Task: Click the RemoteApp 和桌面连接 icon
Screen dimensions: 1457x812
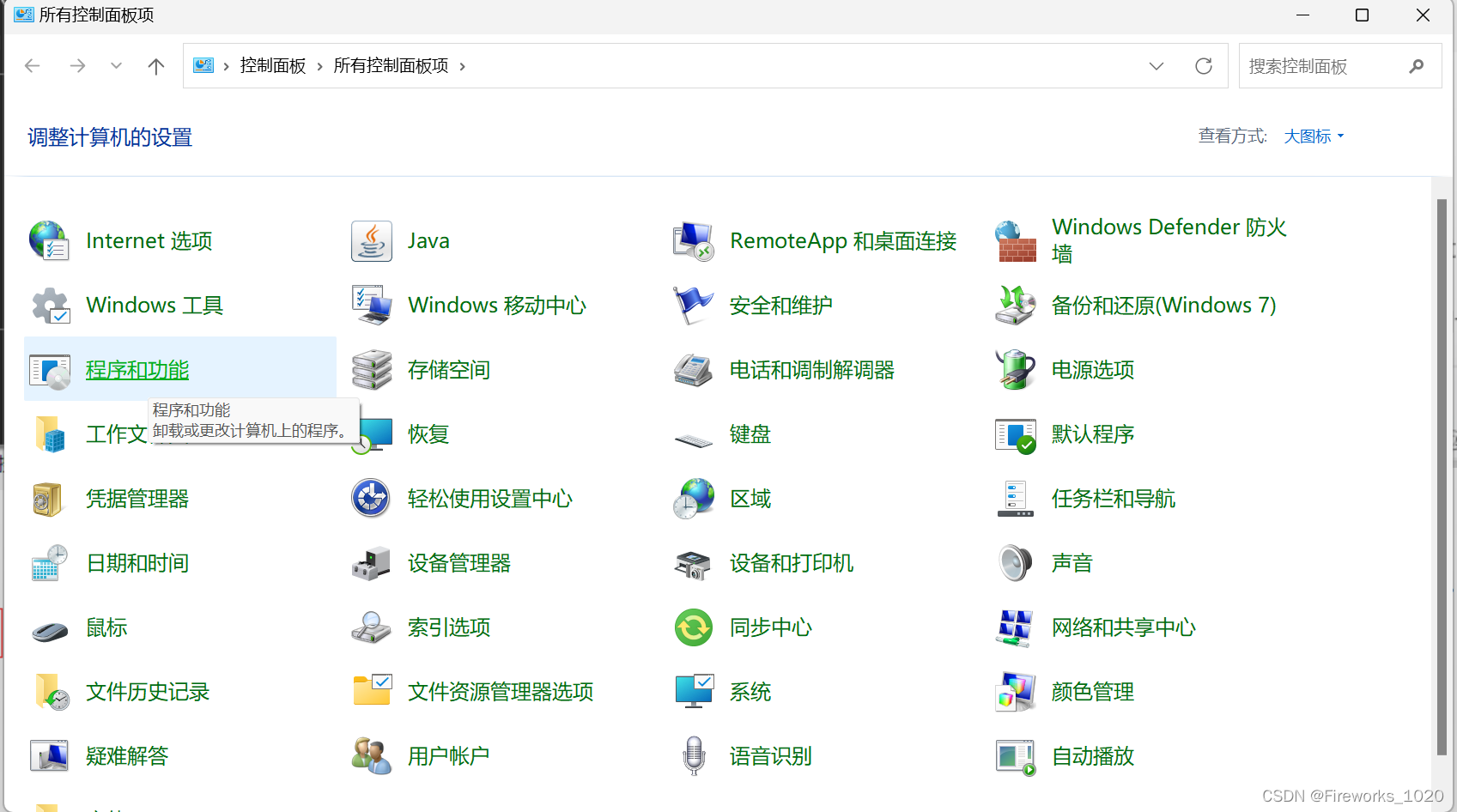Action: pyautogui.click(x=694, y=241)
